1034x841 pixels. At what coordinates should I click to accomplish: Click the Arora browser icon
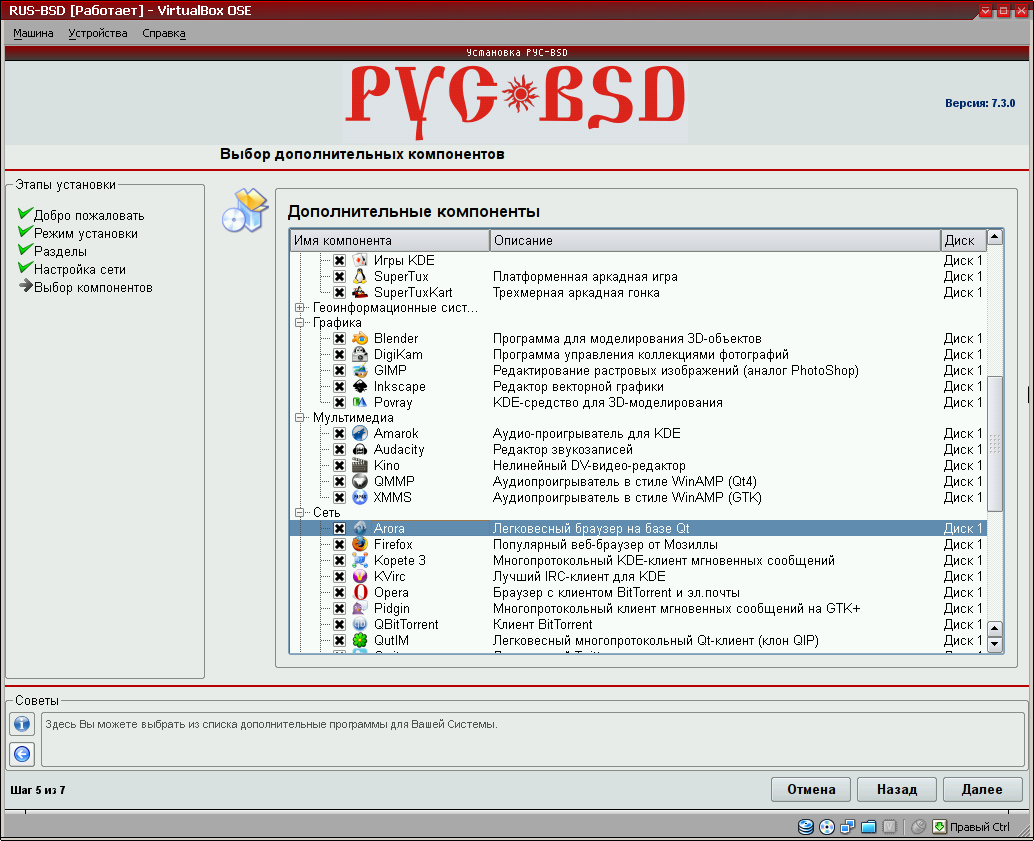359,528
